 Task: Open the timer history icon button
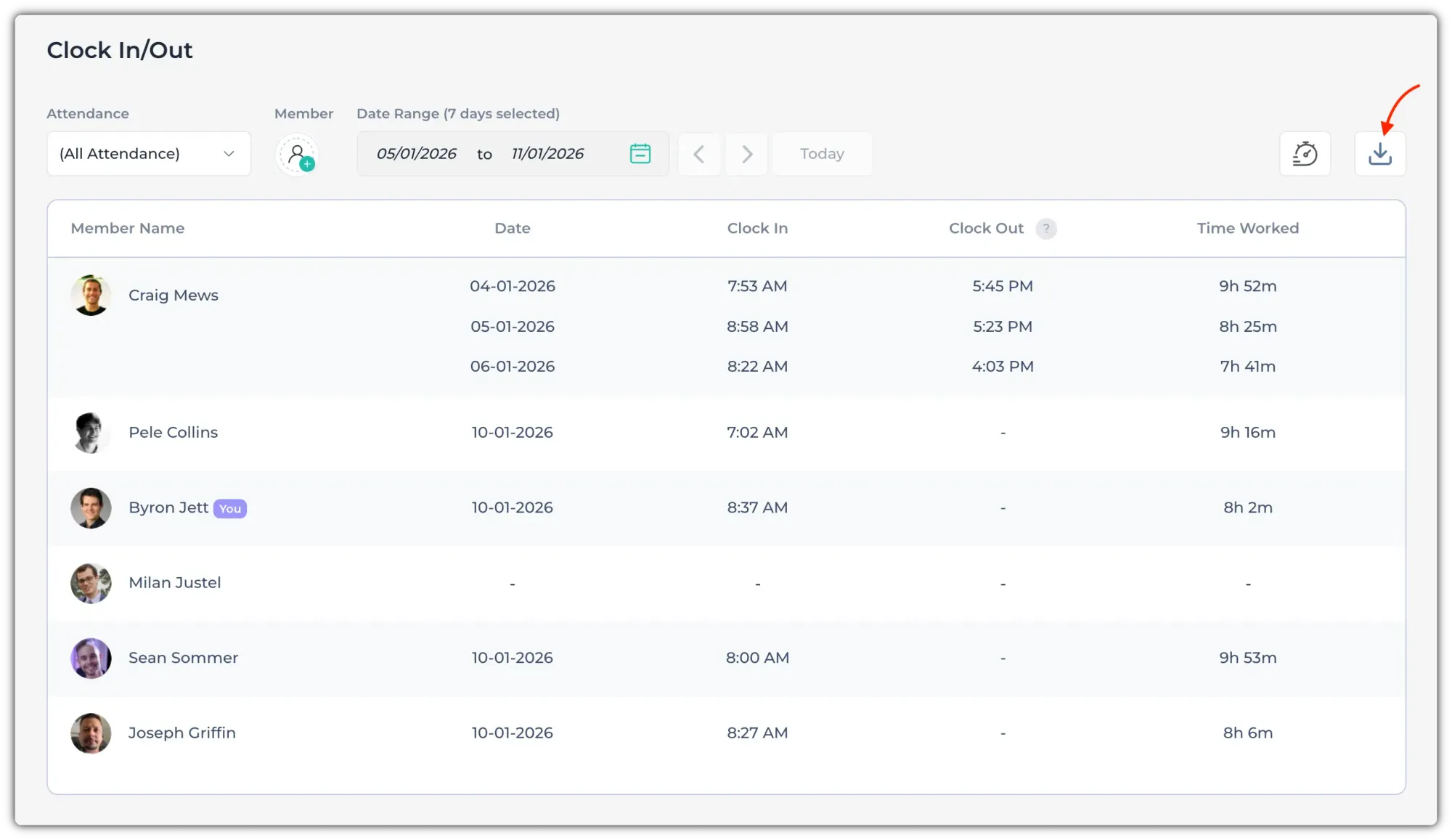1305,154
